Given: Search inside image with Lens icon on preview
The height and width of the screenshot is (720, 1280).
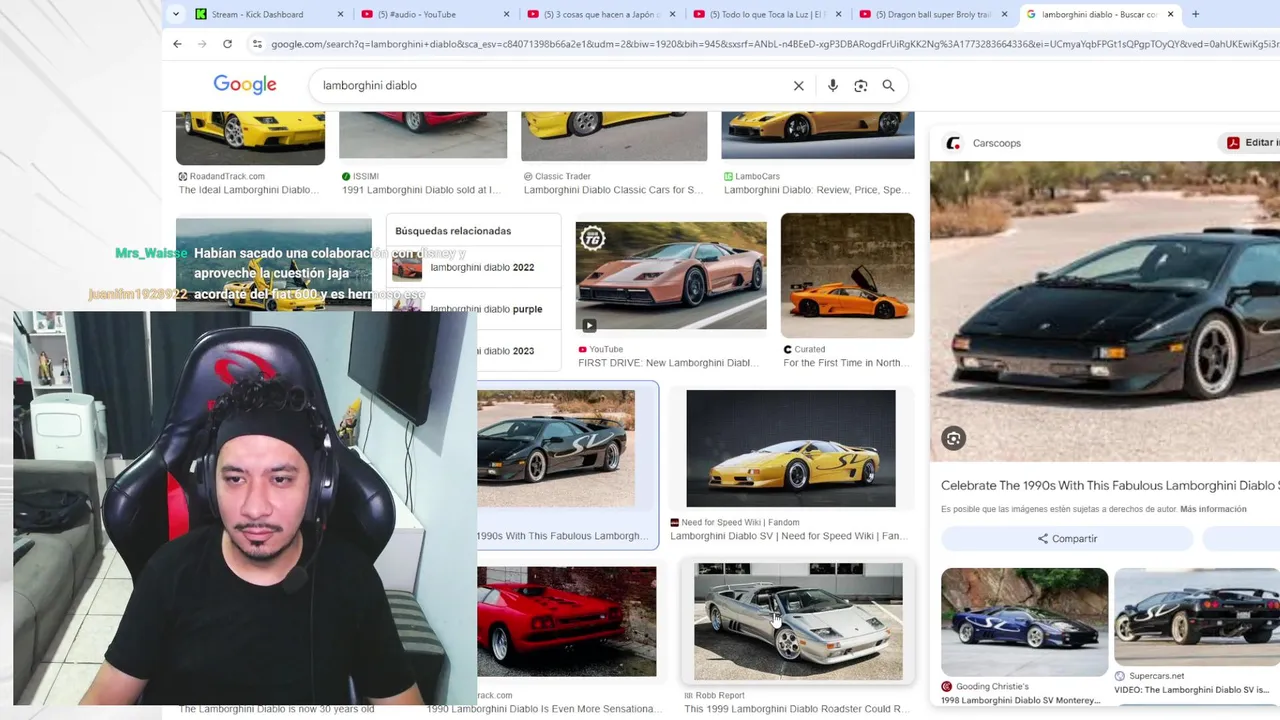Looking at the screenshot, I should point(953,438).
